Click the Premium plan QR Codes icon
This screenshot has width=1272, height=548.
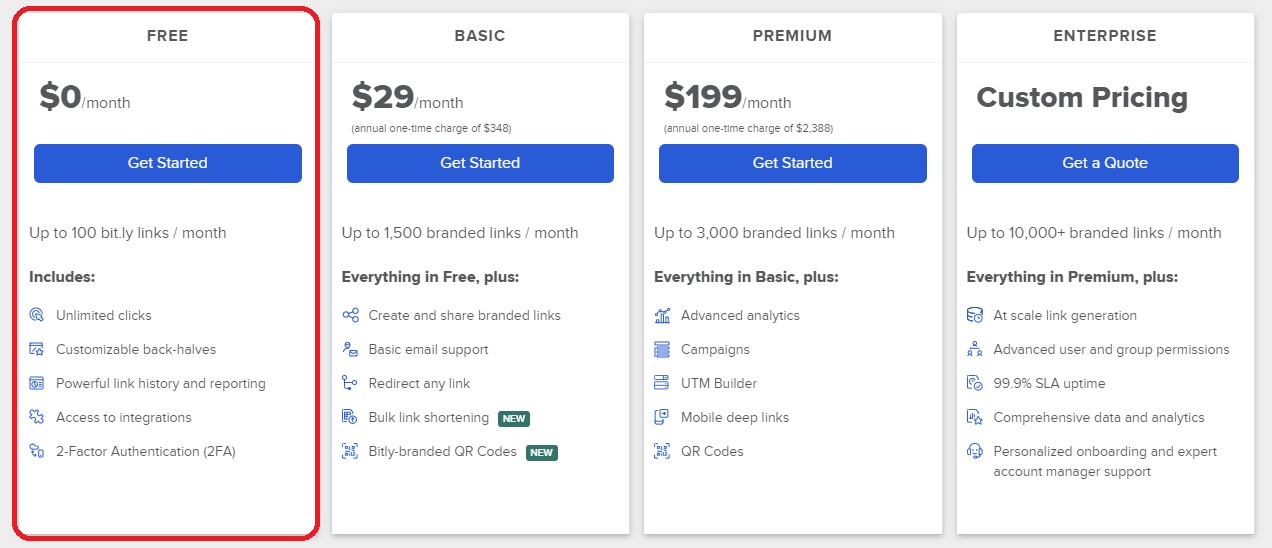pos(662,451)
